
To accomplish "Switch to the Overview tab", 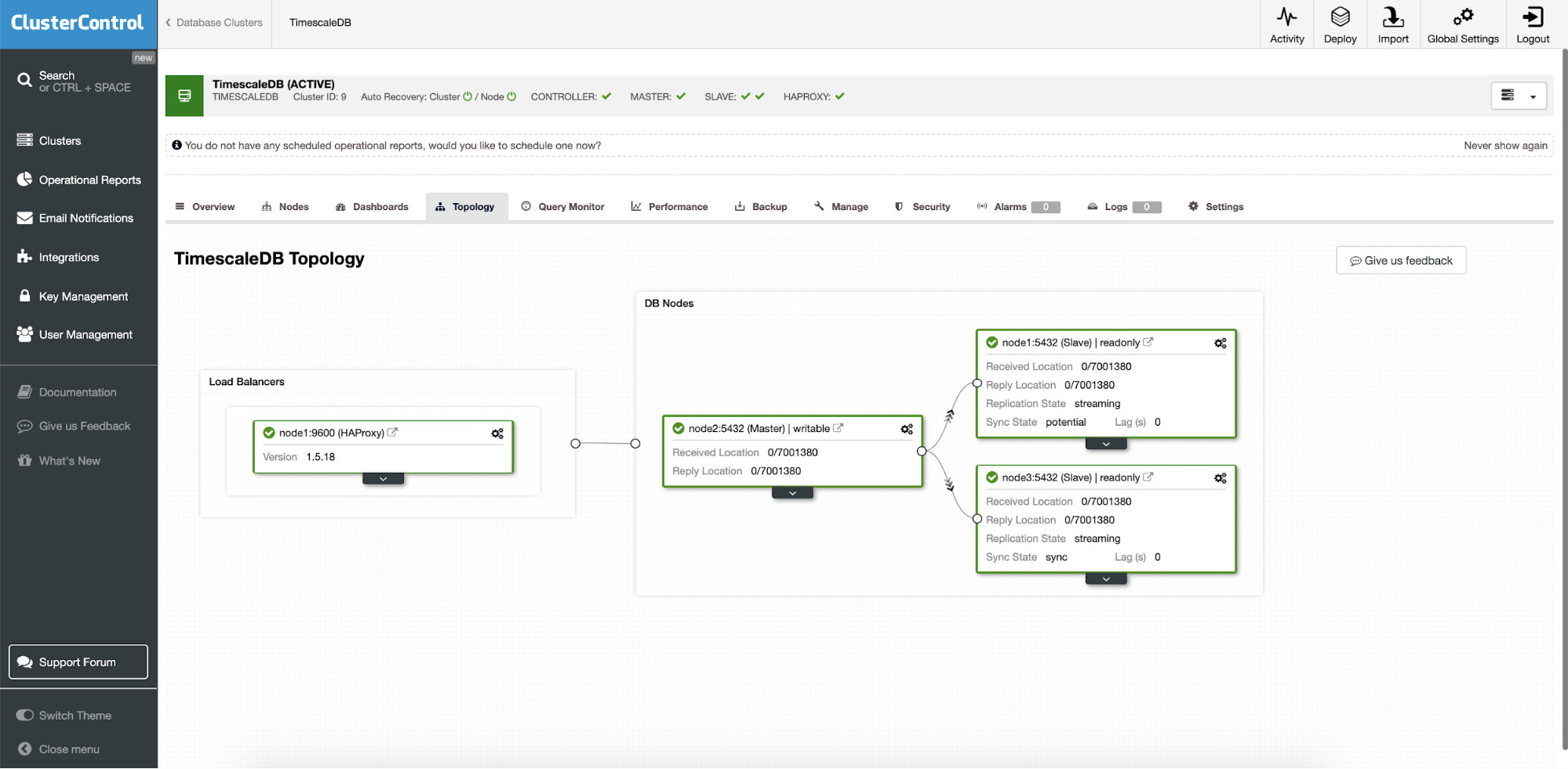I will click(205, 207).
